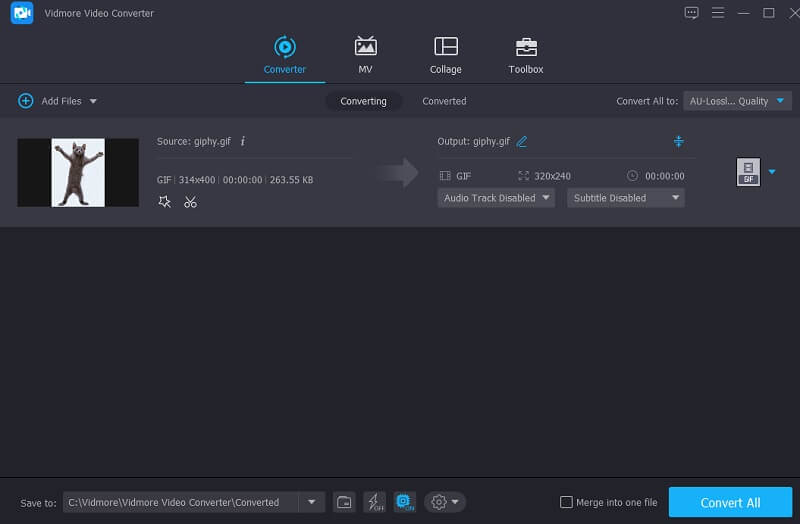Show source info for giphy.gif
The height and width of the screenshot is (524, 800).
(x=243, y=142)
